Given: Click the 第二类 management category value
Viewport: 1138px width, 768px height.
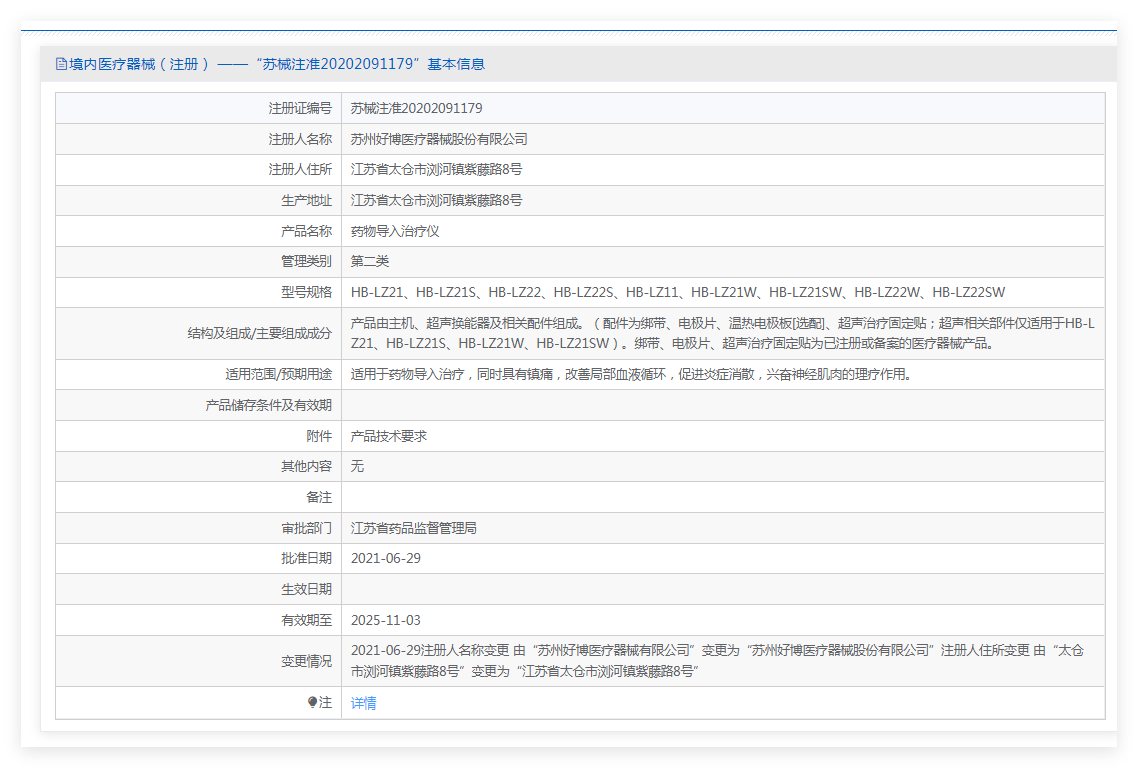Looking at the screenshot, I should click(x=370, y=261).
